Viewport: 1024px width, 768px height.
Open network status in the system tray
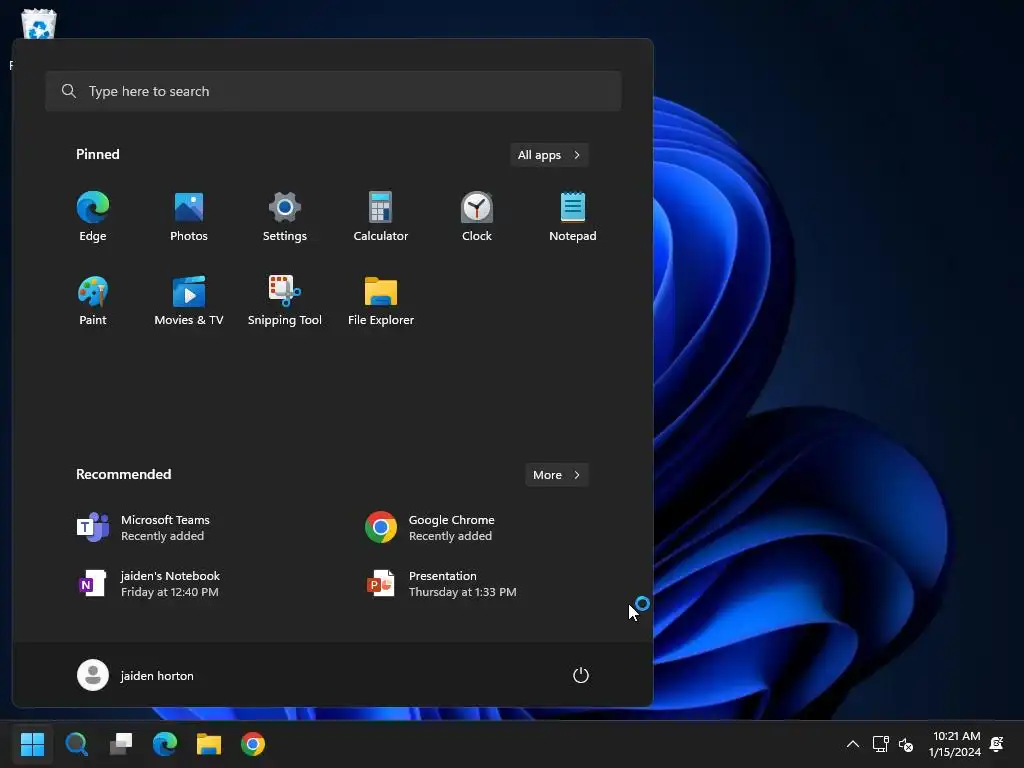tap(880, 744)
